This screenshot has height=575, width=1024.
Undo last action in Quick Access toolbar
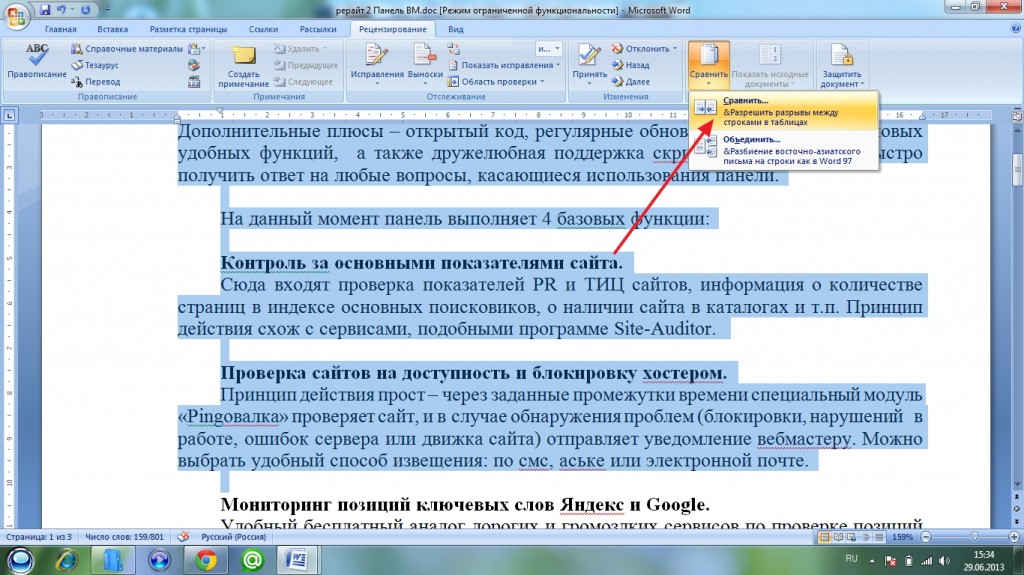tap(61, 10)
